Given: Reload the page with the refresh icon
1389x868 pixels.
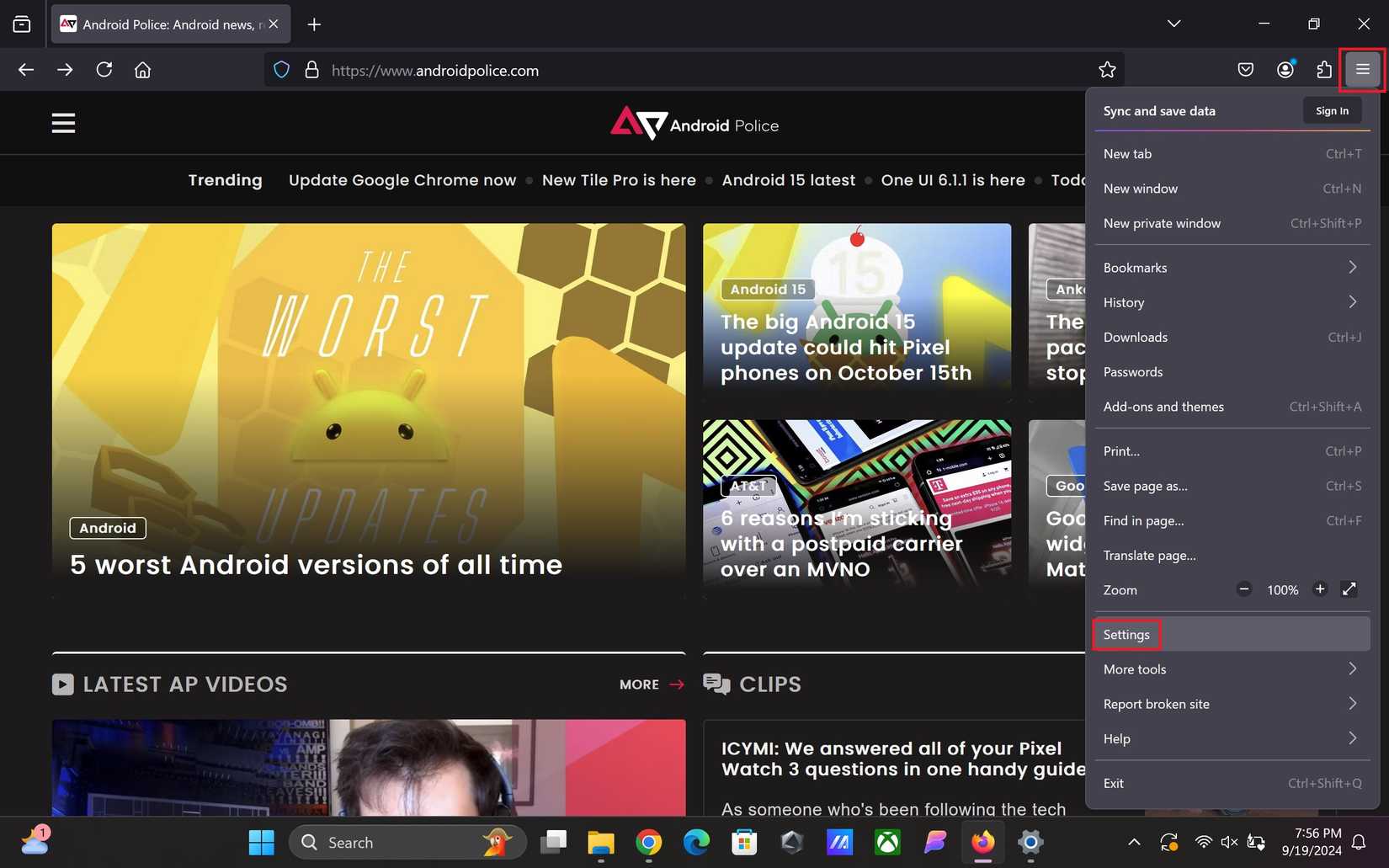Looking at the screenshot, I should (104, 70).
